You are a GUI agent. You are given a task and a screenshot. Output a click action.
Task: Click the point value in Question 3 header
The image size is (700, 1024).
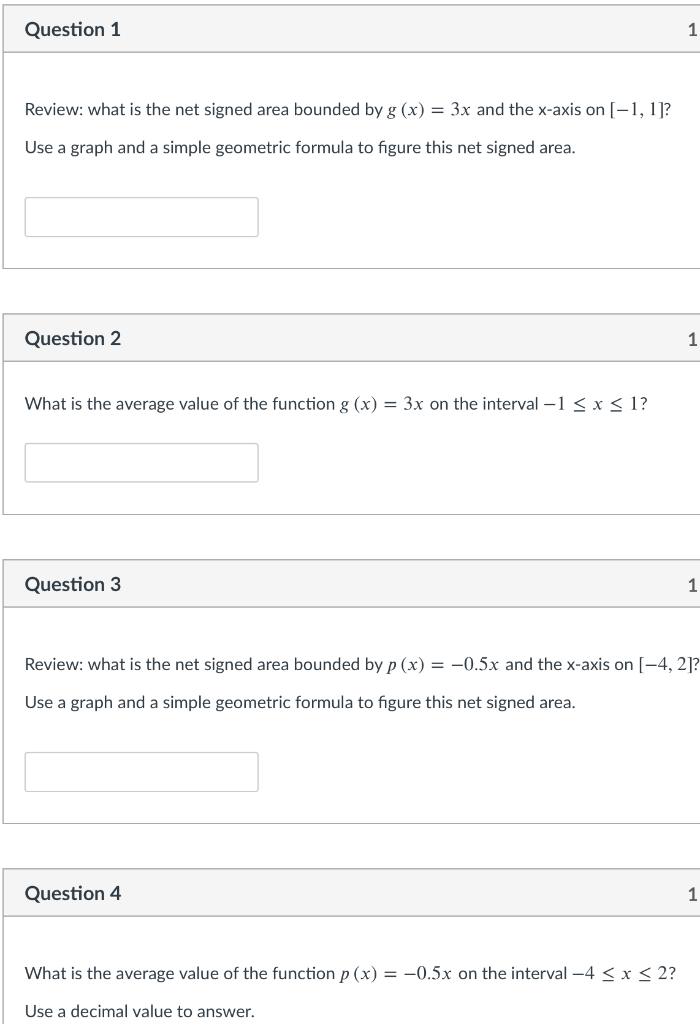[x=693, y=585]
